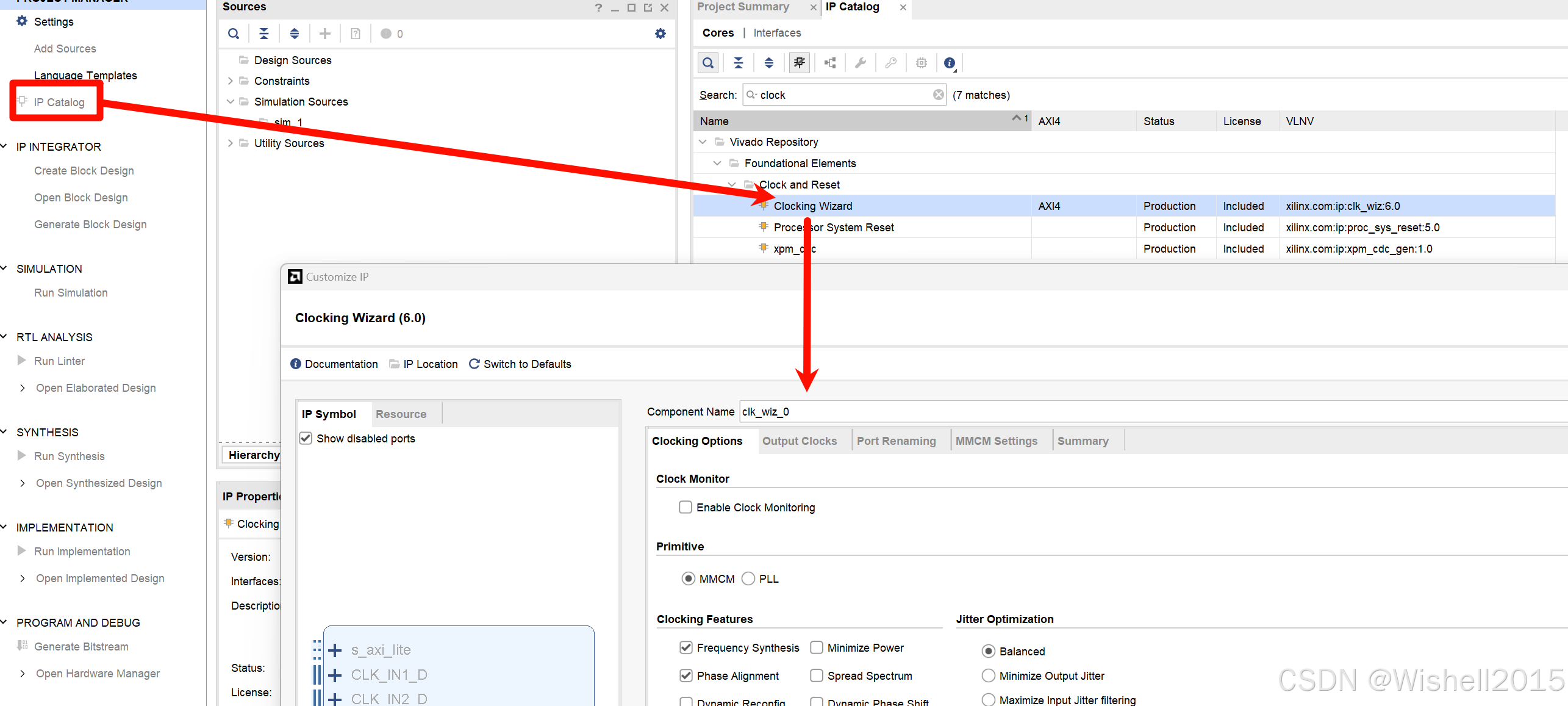The image size is (1568, 706).
Task: Click the IP Catalog wrench customize icon
Action: point(860,63)
